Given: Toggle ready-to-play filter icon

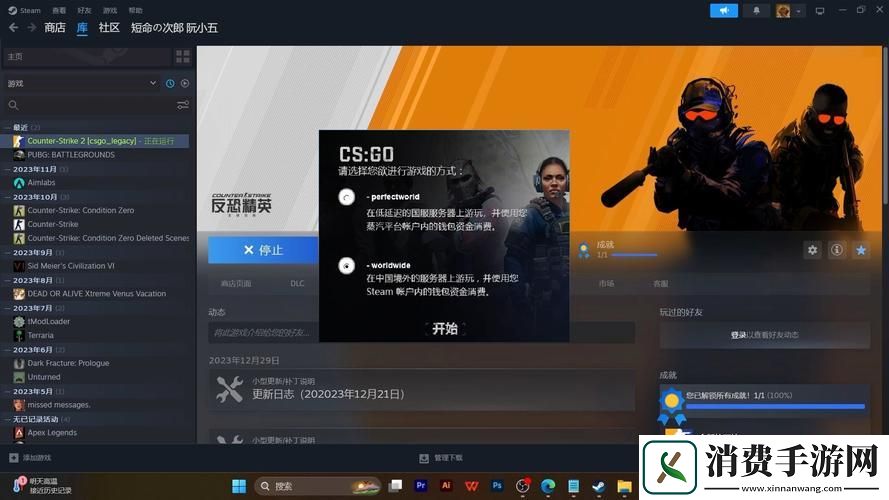Looking at the screenshot, I should [185, 83].
